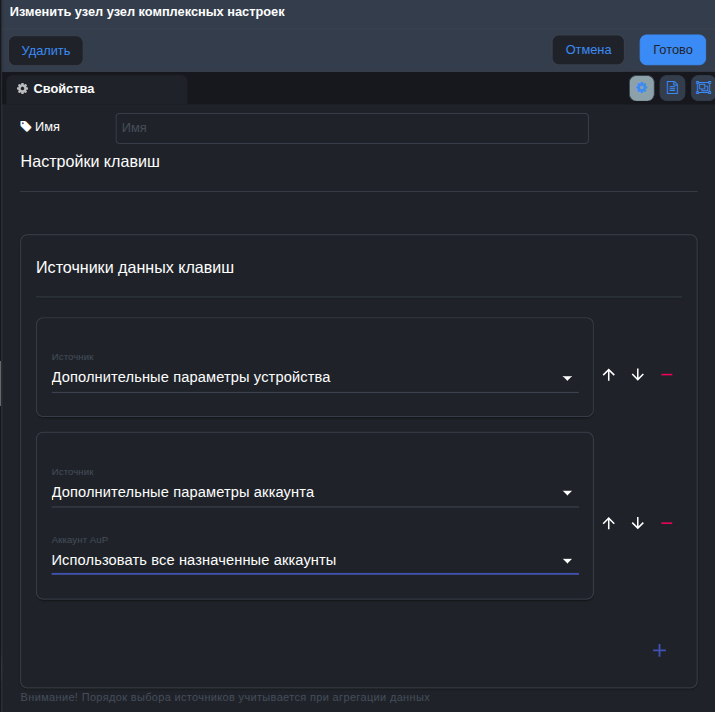Move the device parameters source up
The image size is (715, 712).
pyautogui.click(x=609, y=375)
